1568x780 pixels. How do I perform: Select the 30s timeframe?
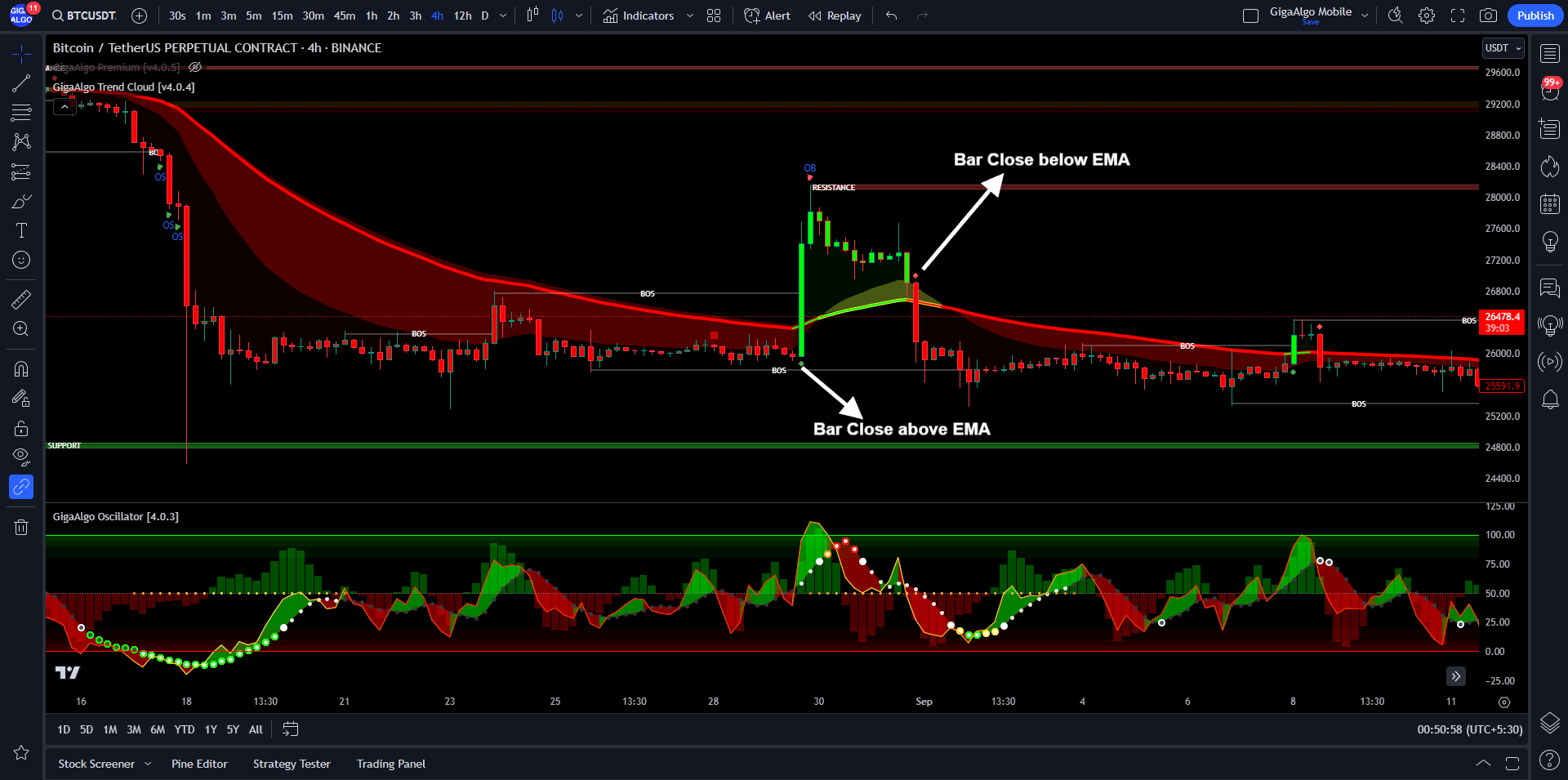177,16
